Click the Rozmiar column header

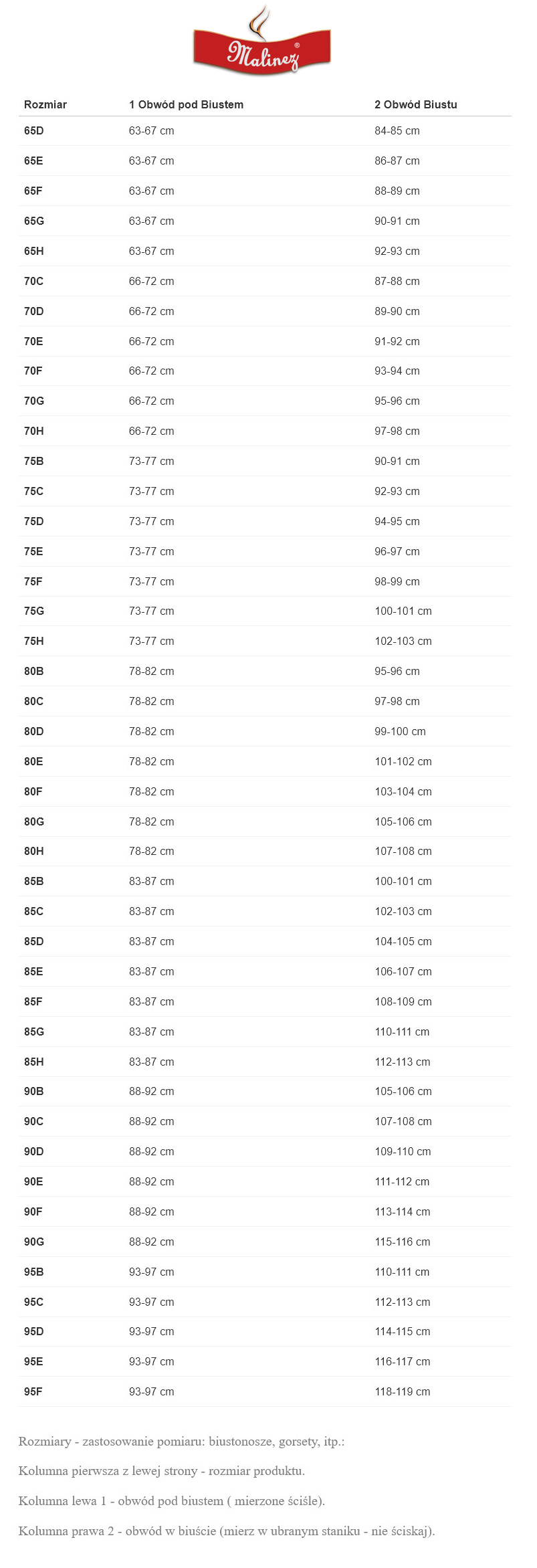coord(45,104)
